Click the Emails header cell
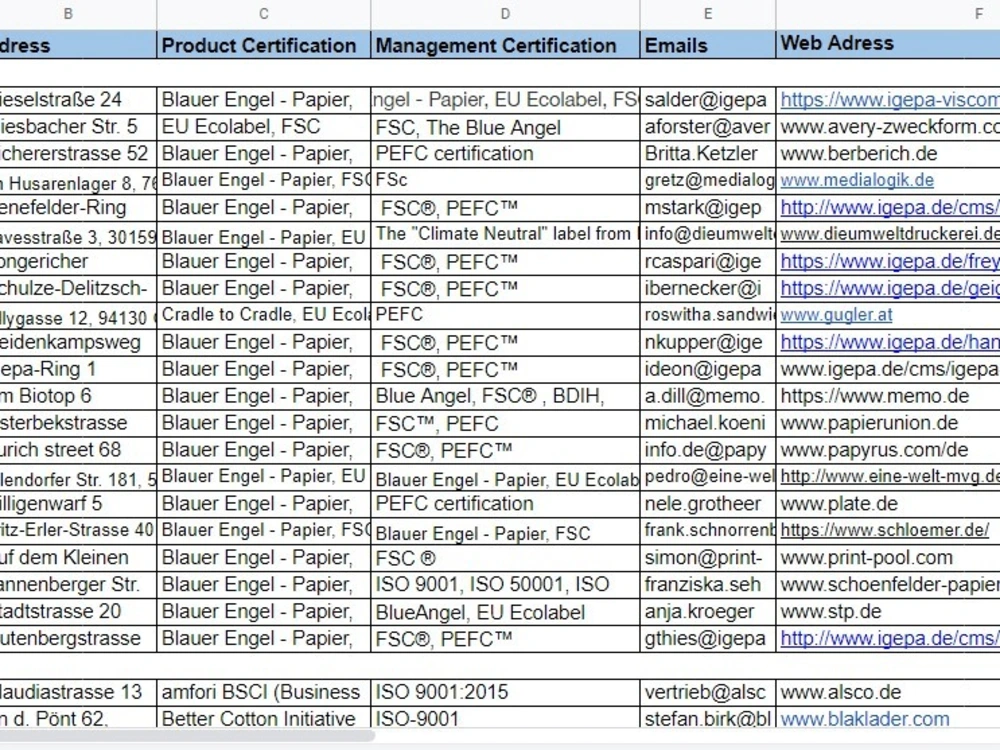Image resolution: width=1000 pixels, height=750 pixels. coord(708,45)
